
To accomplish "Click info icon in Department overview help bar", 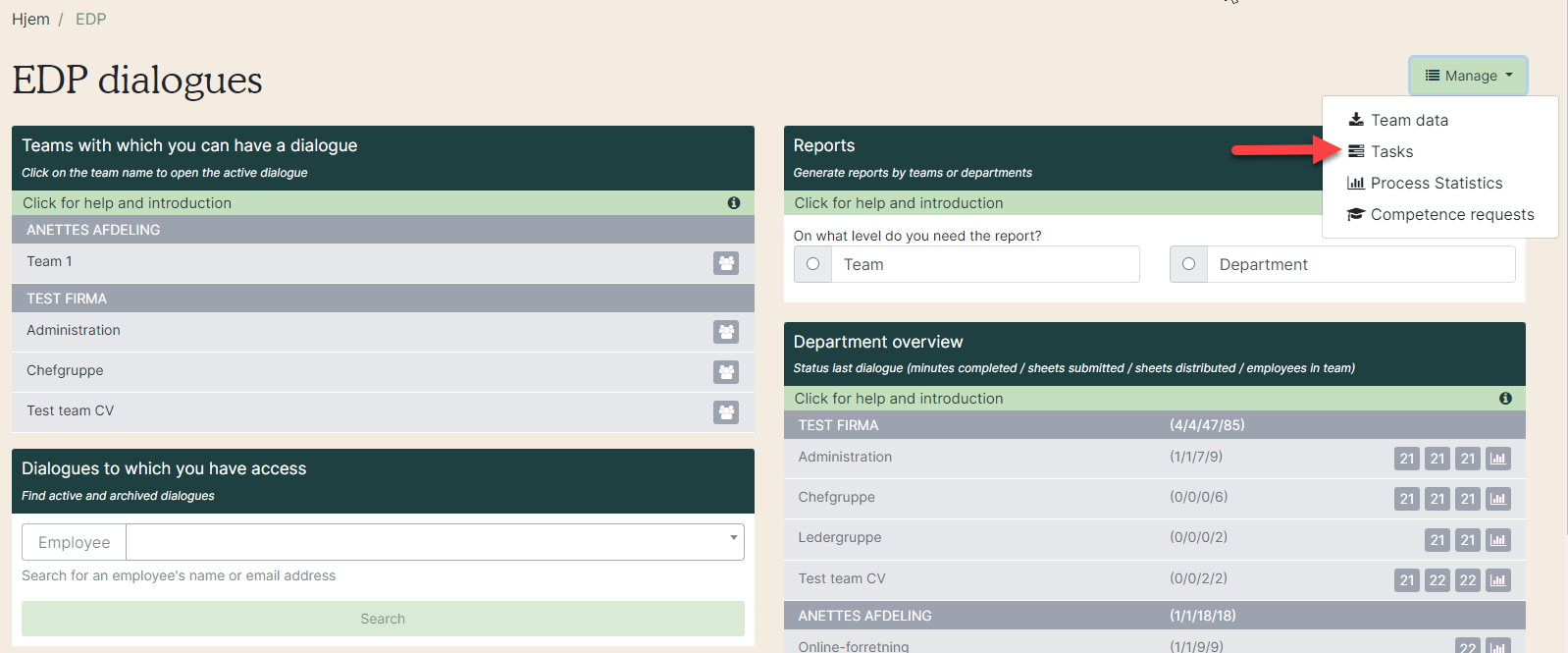I will (x=1505, y=399).
